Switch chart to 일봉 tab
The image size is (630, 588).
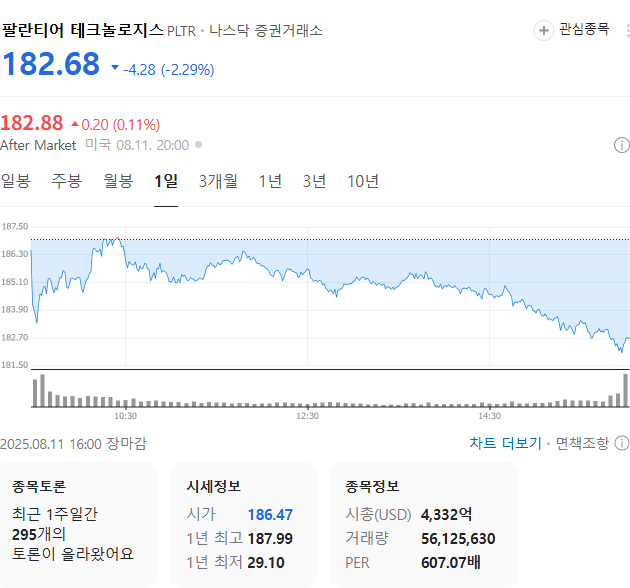point(16,181)
